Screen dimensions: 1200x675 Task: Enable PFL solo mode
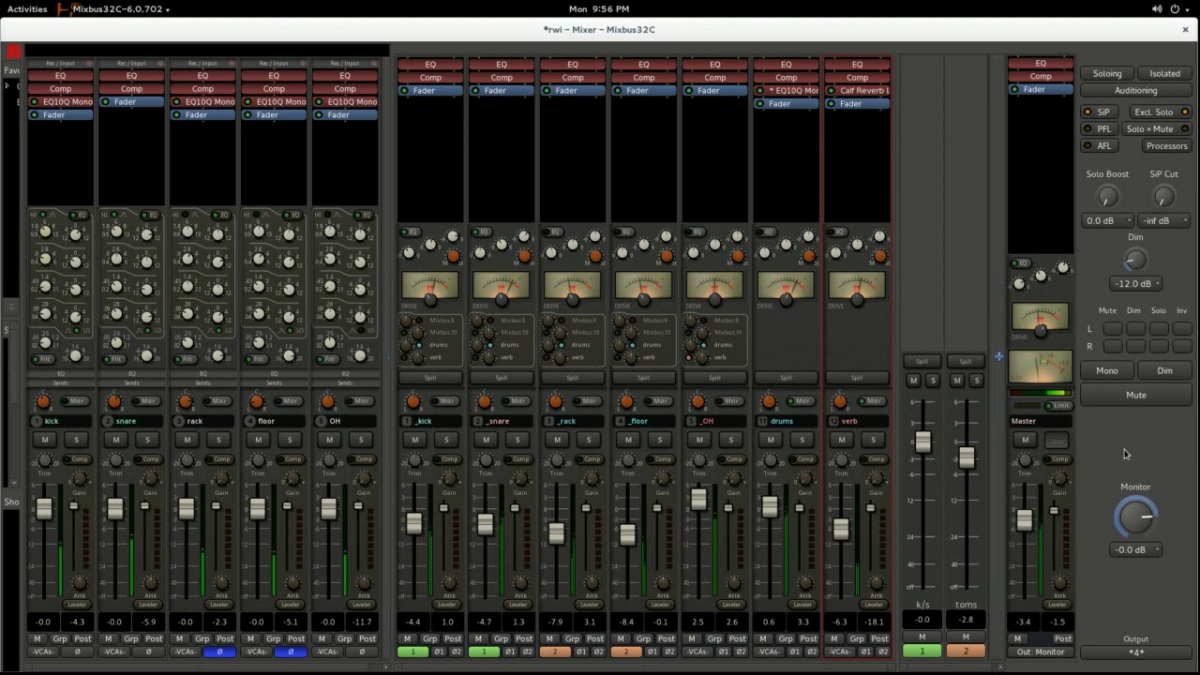pos(1100,129)
